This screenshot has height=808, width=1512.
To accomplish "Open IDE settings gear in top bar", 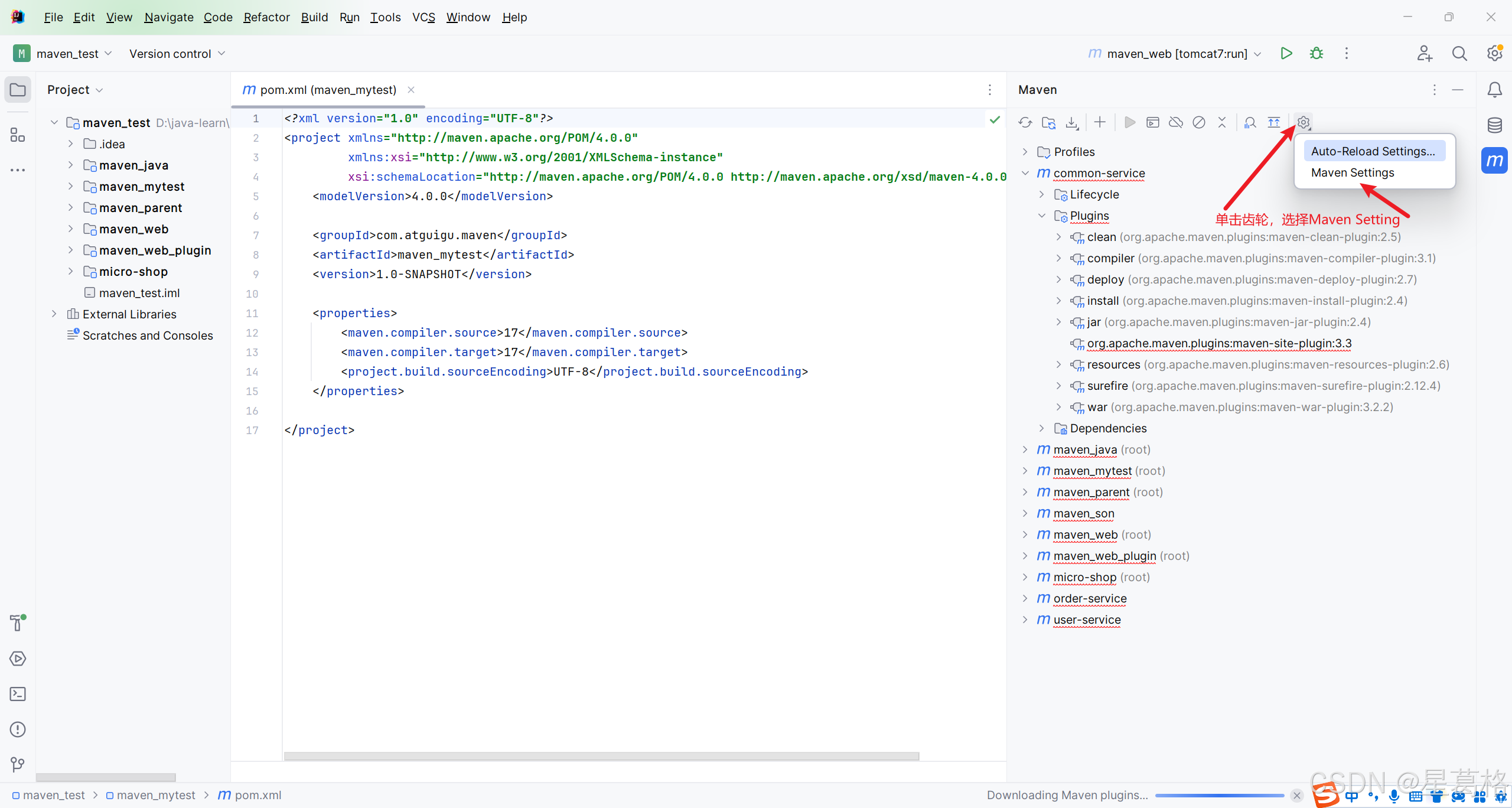I will point(1495,53).
